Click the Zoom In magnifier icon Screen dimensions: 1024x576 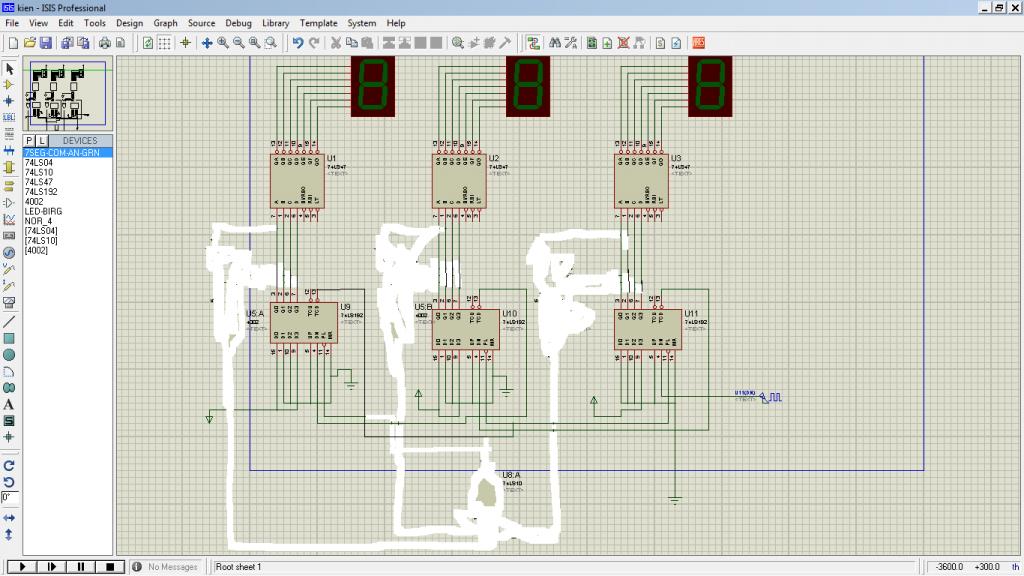(x=223, y=43)
